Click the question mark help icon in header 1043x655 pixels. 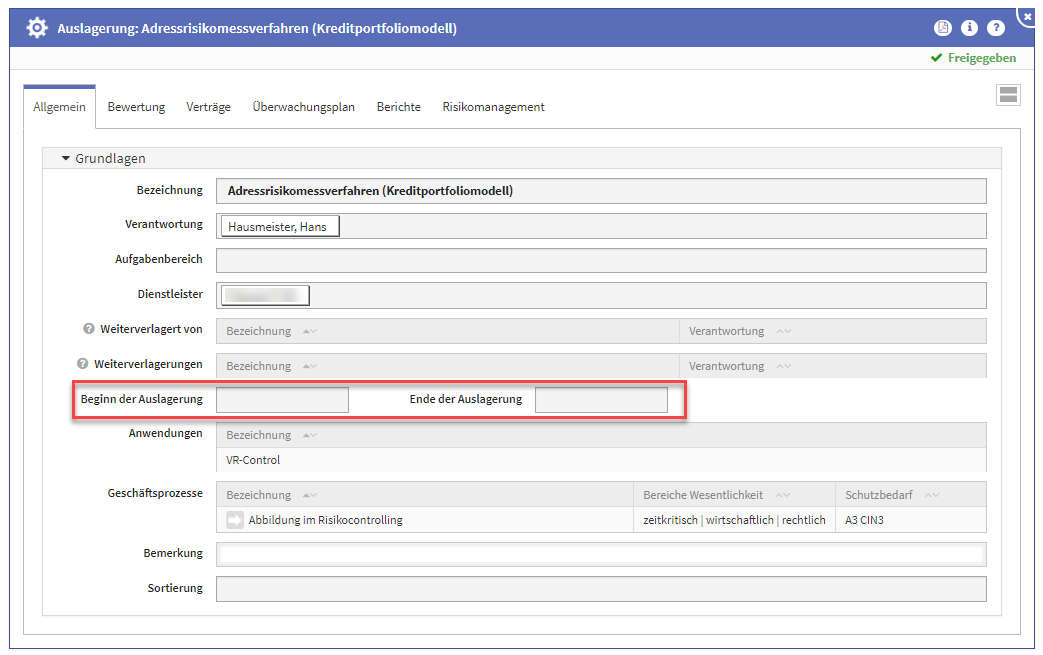click(996, 28)
